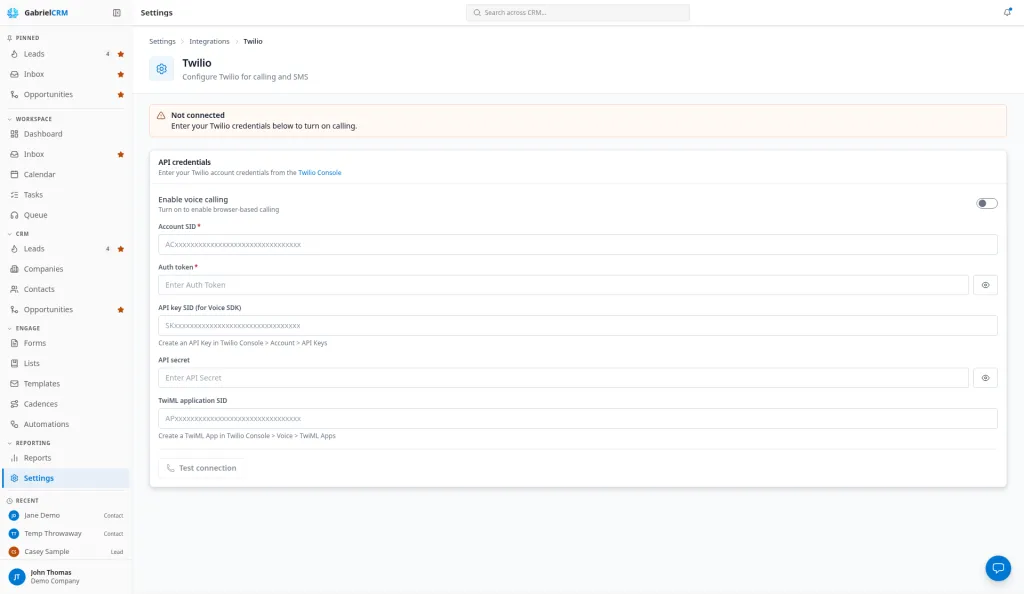Select Settings in sidebar

65,478
